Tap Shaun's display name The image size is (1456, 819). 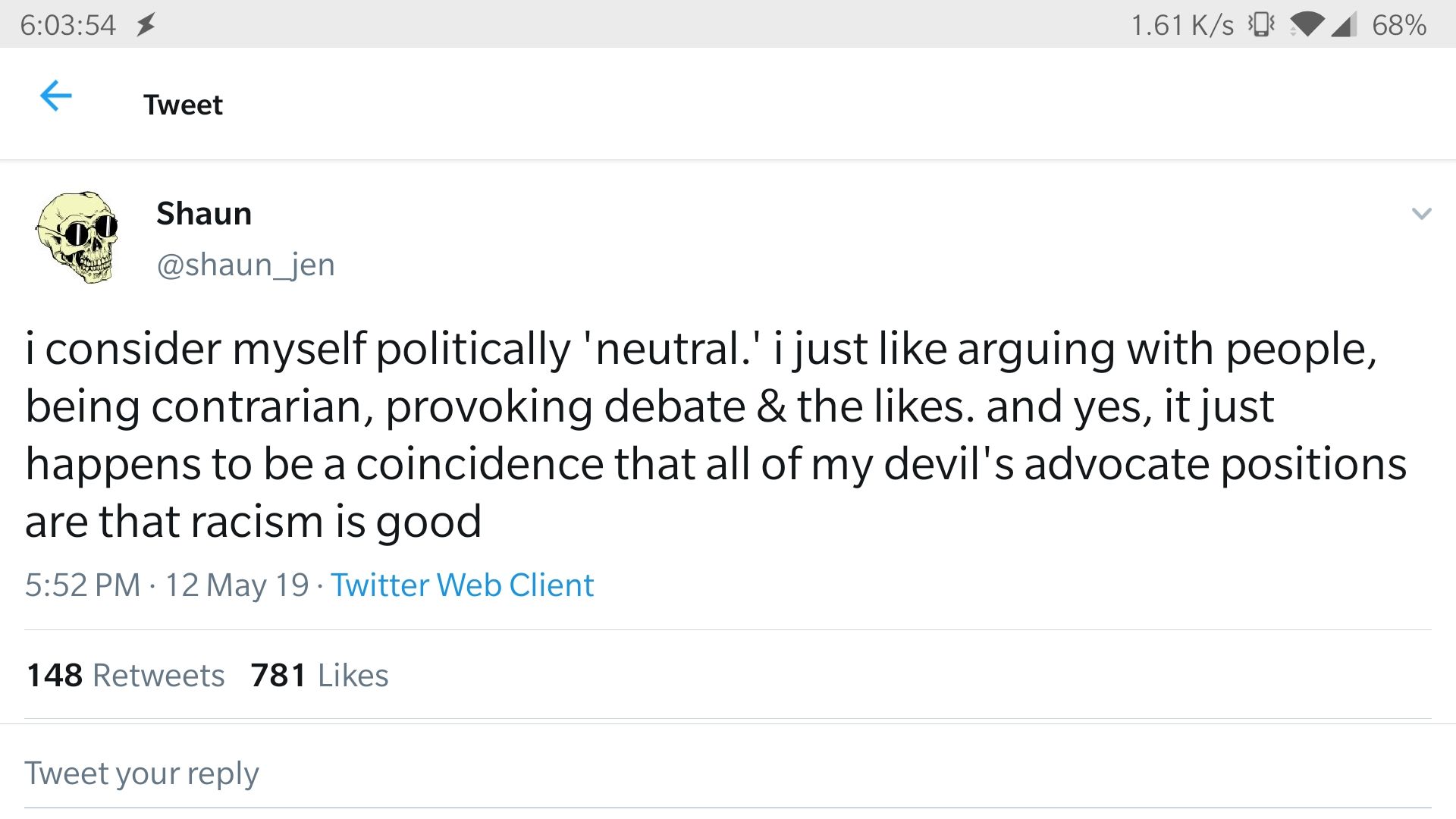coord(203,213)
